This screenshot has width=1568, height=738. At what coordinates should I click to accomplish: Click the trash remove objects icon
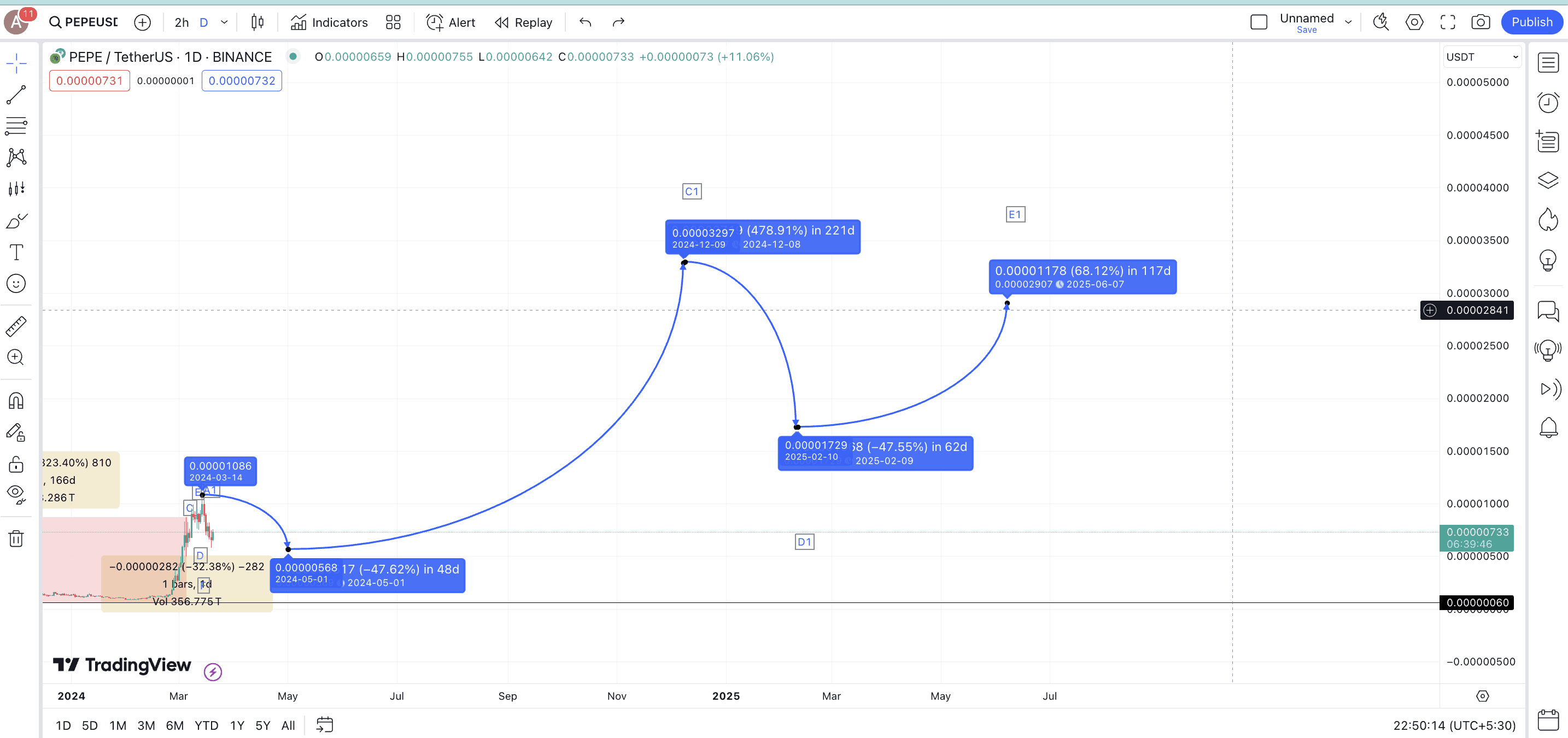(x=16, y=538)
